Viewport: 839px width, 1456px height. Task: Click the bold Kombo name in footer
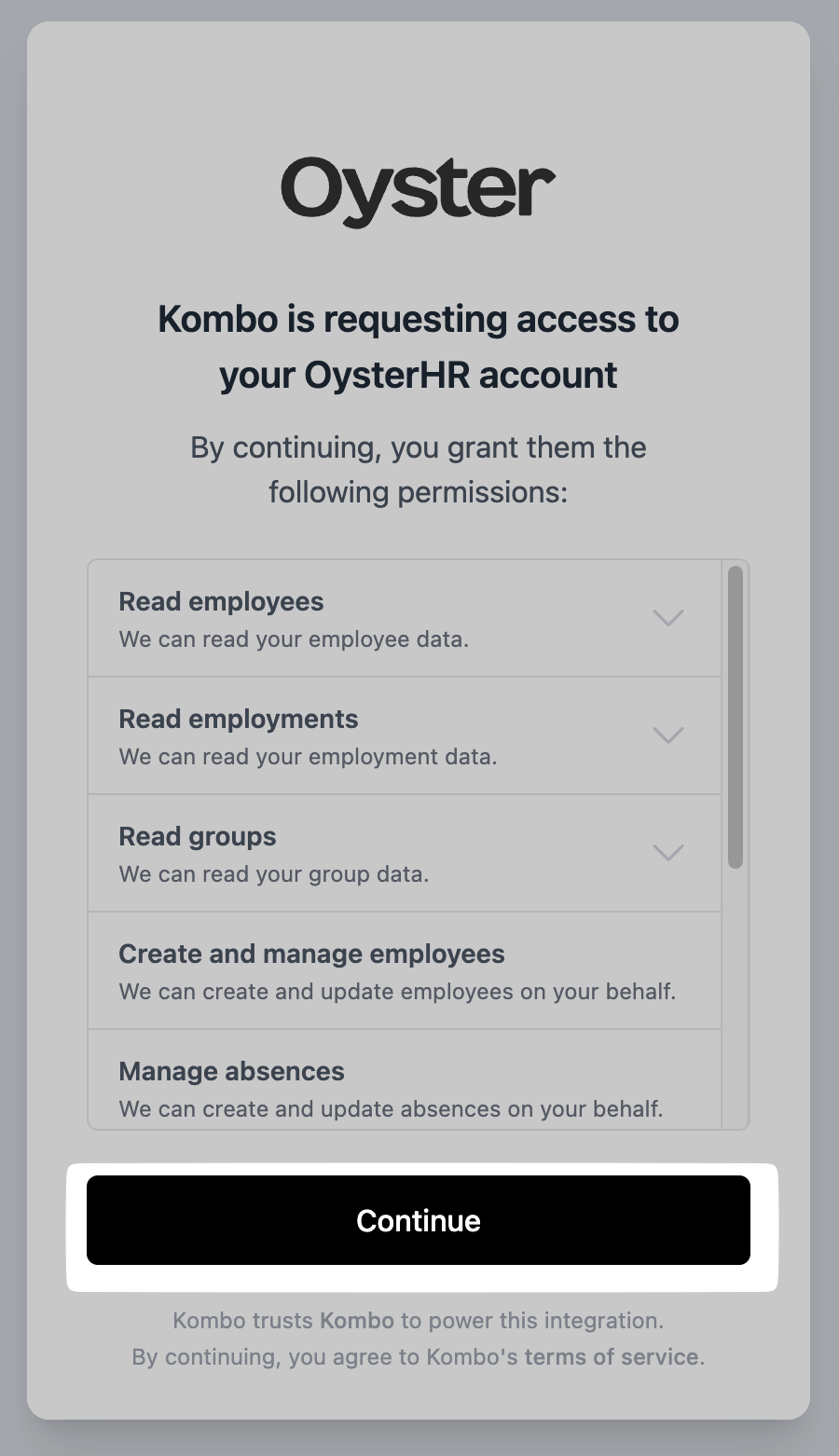coord(357,1321)
